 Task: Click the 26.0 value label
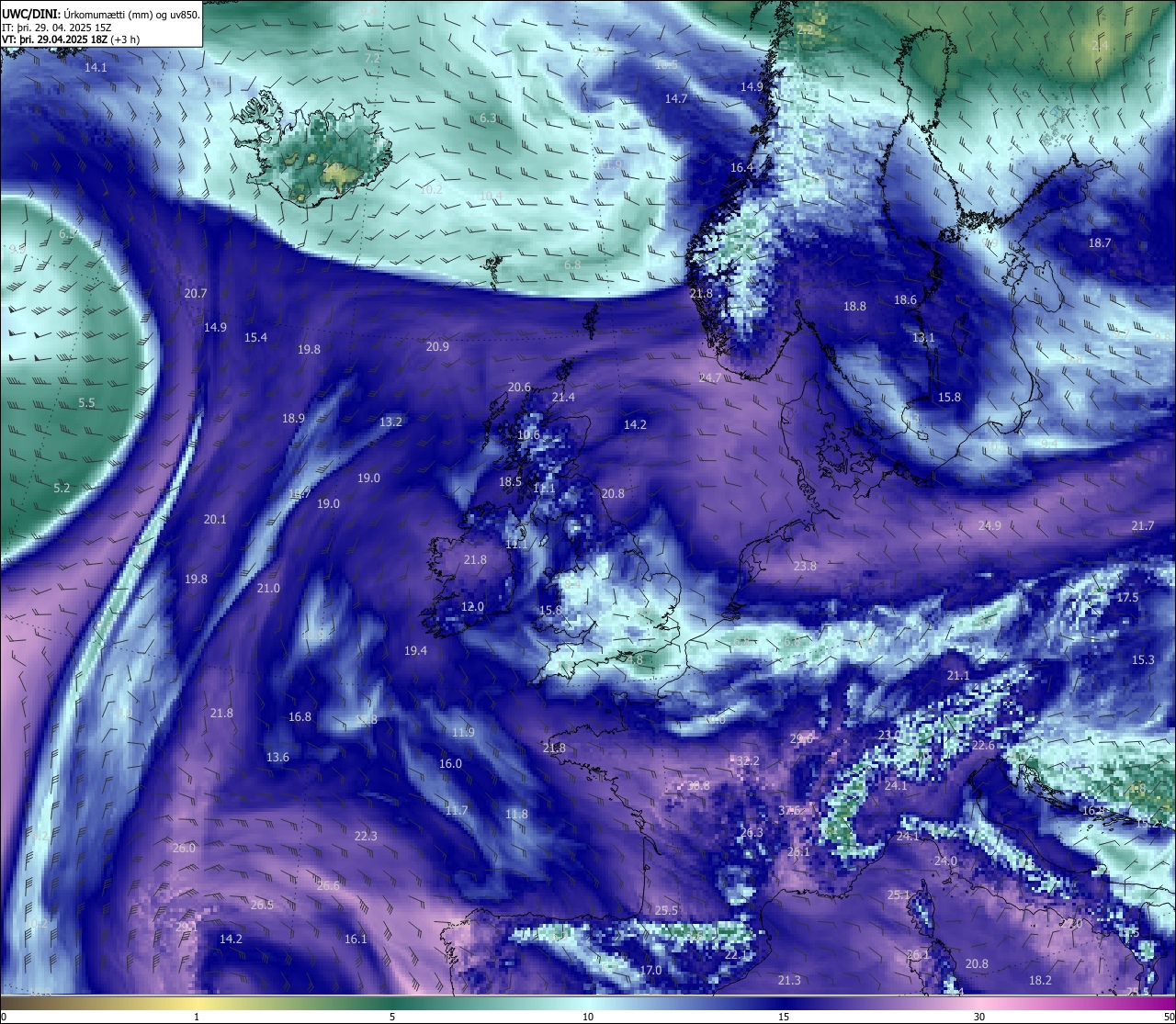pos(184,849)
